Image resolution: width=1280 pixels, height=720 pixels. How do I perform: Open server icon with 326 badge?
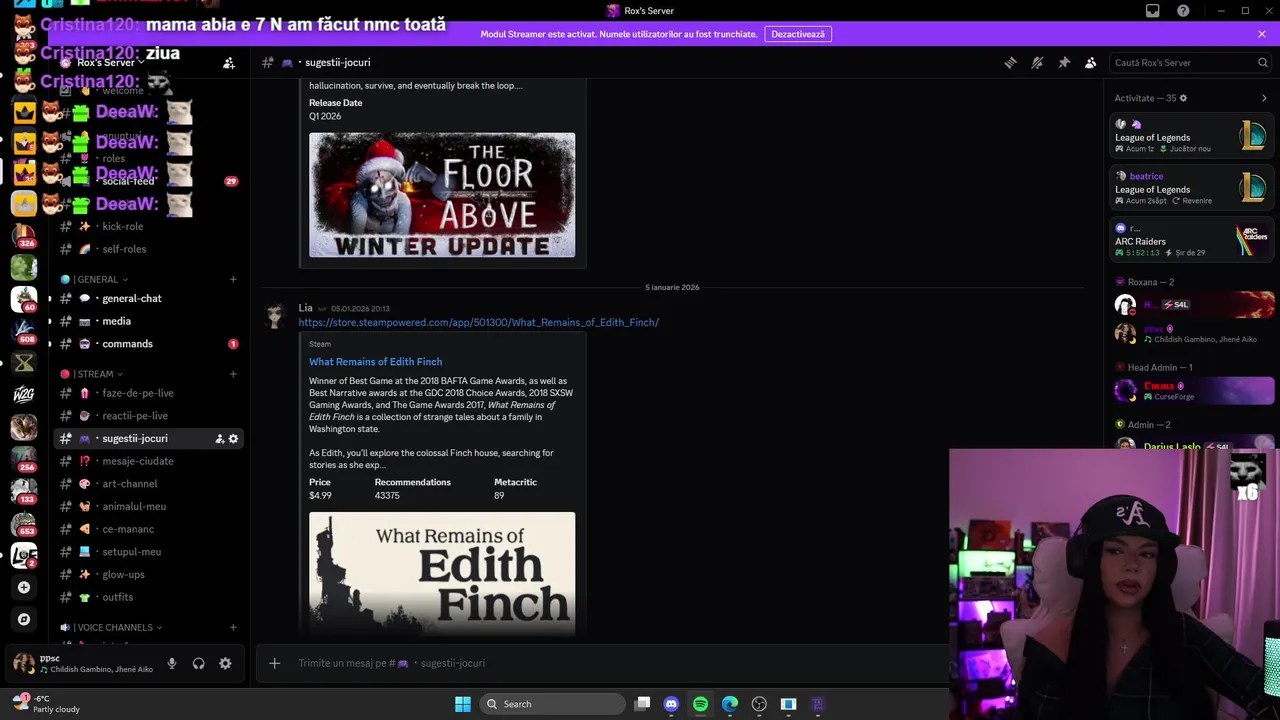pos(24,236)
